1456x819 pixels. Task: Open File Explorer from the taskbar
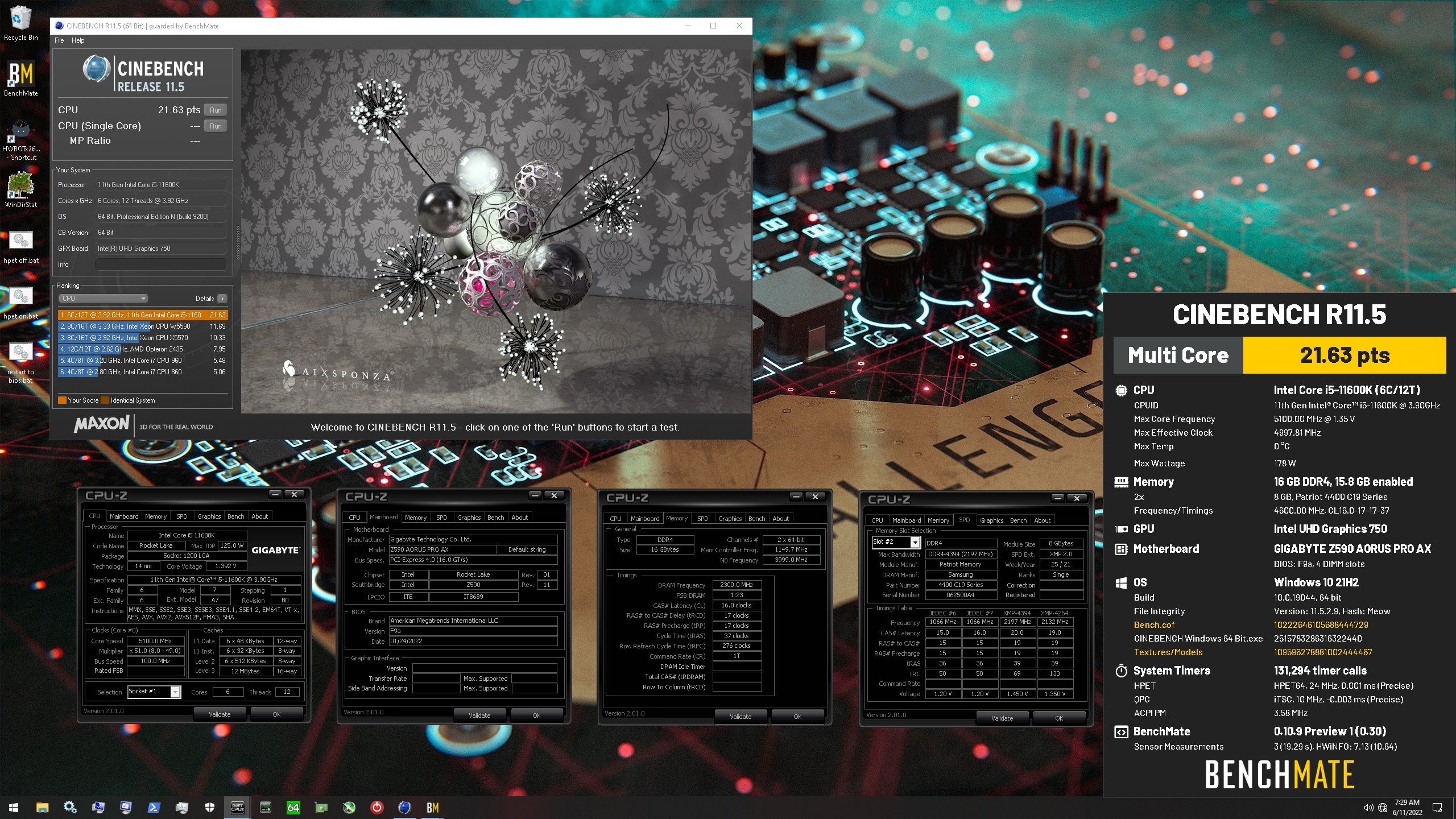[42, 807]
